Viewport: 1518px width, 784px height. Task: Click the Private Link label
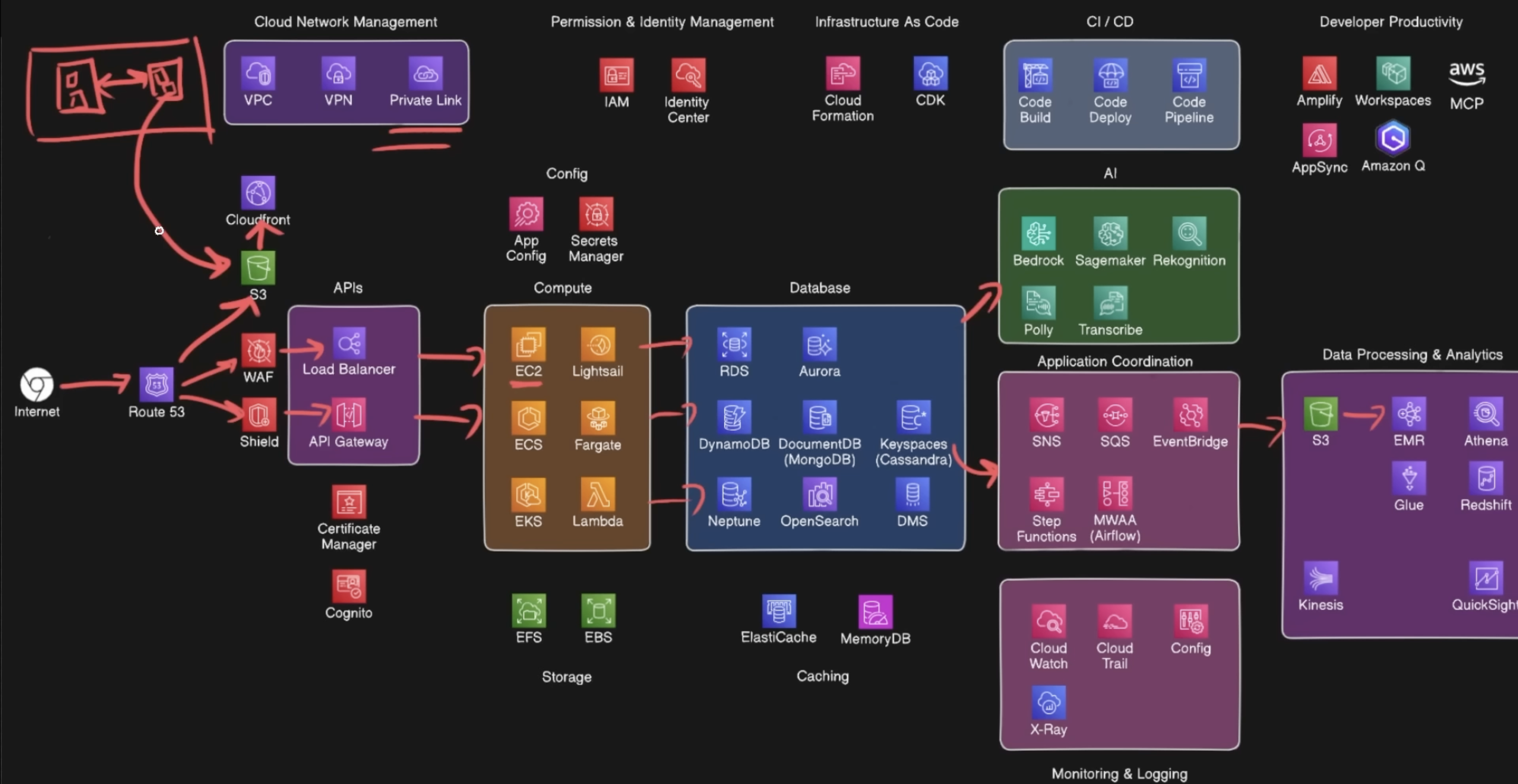(x=425, y=100)
